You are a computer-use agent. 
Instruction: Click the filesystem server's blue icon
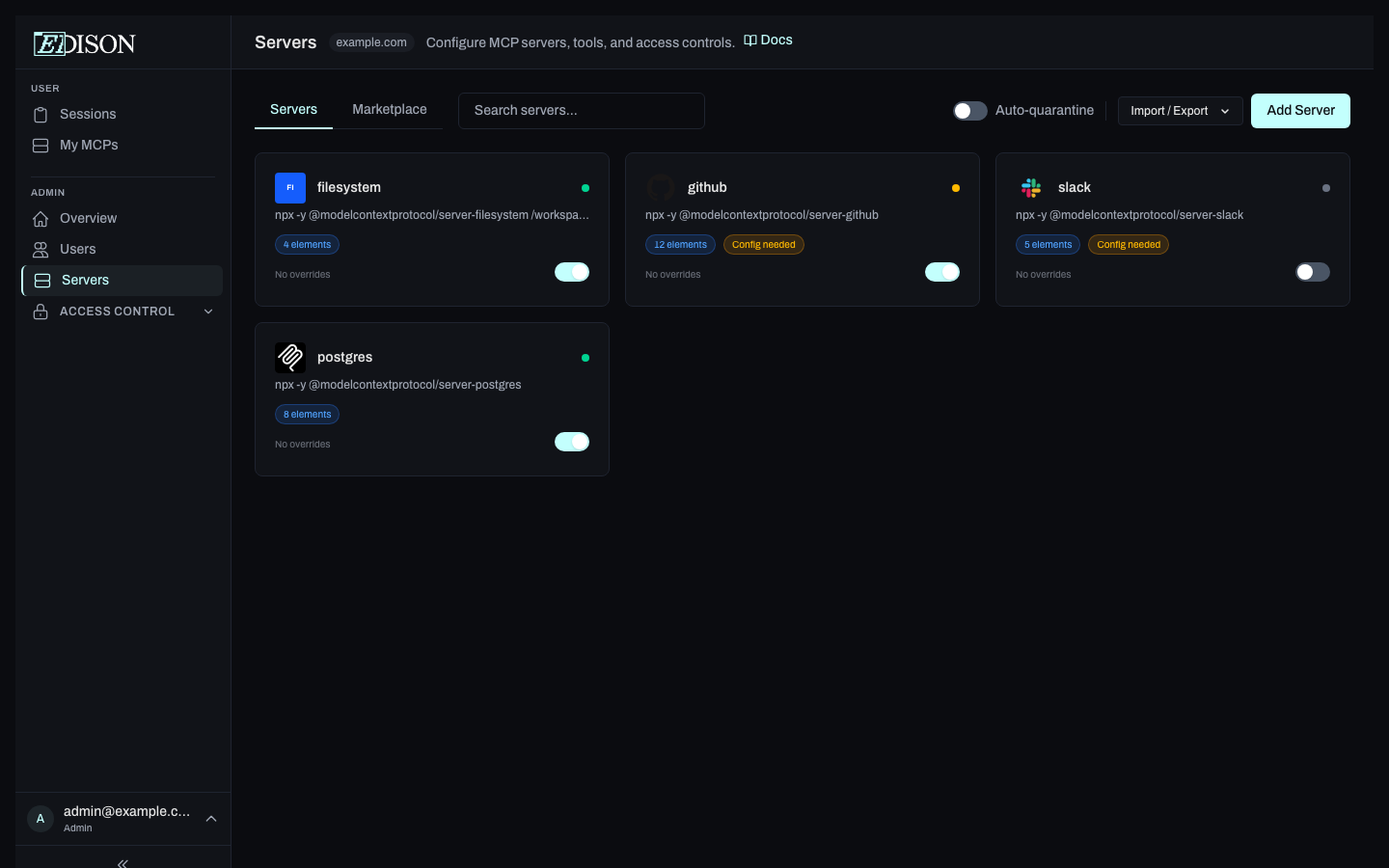click(290, 188)
